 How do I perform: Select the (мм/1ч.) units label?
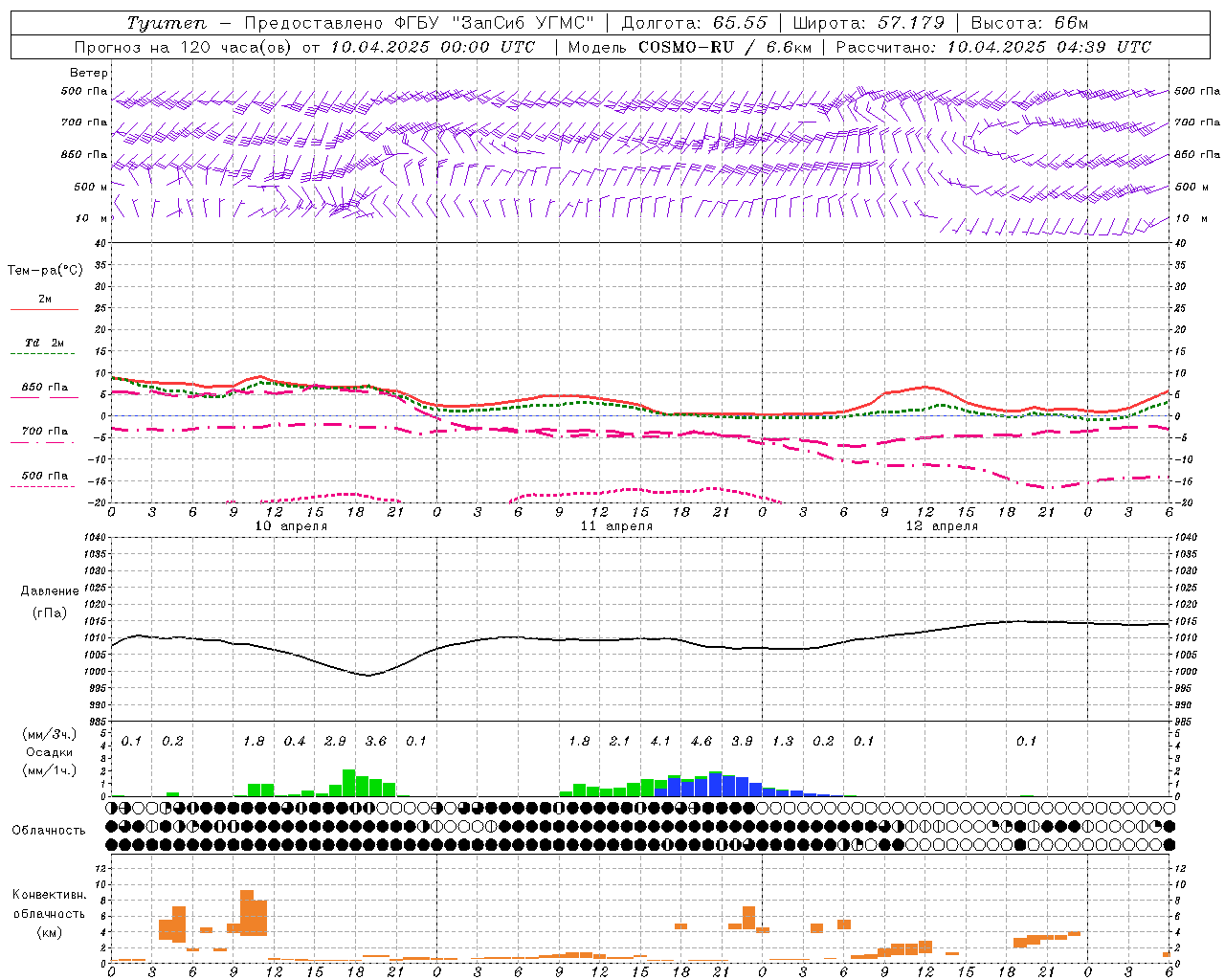tap(49, 770)
